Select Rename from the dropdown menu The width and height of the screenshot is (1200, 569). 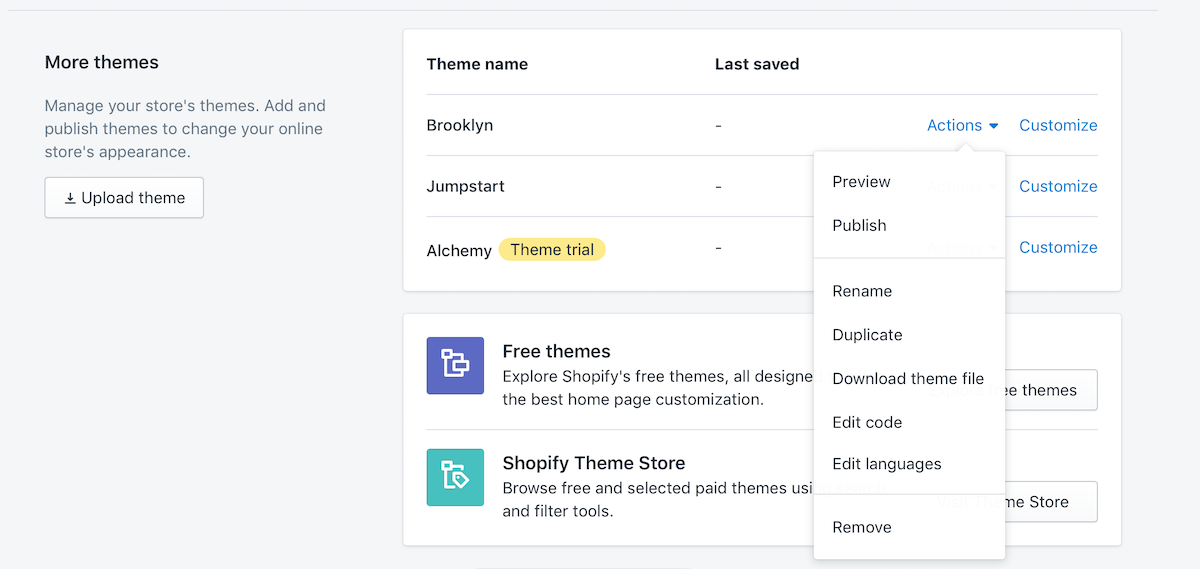[x=862, y=291]
